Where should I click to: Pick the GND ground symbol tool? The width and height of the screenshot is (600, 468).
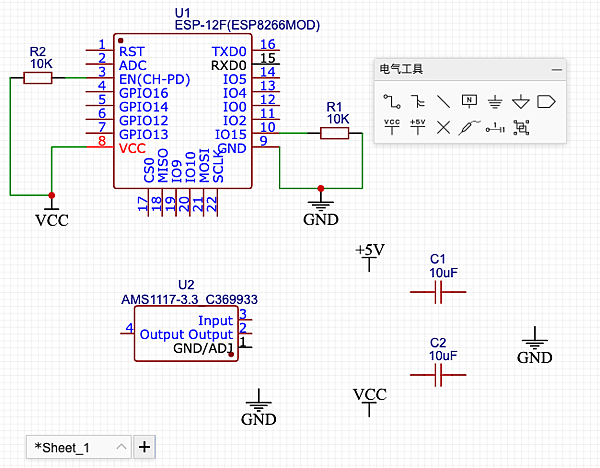coord(495,102)
